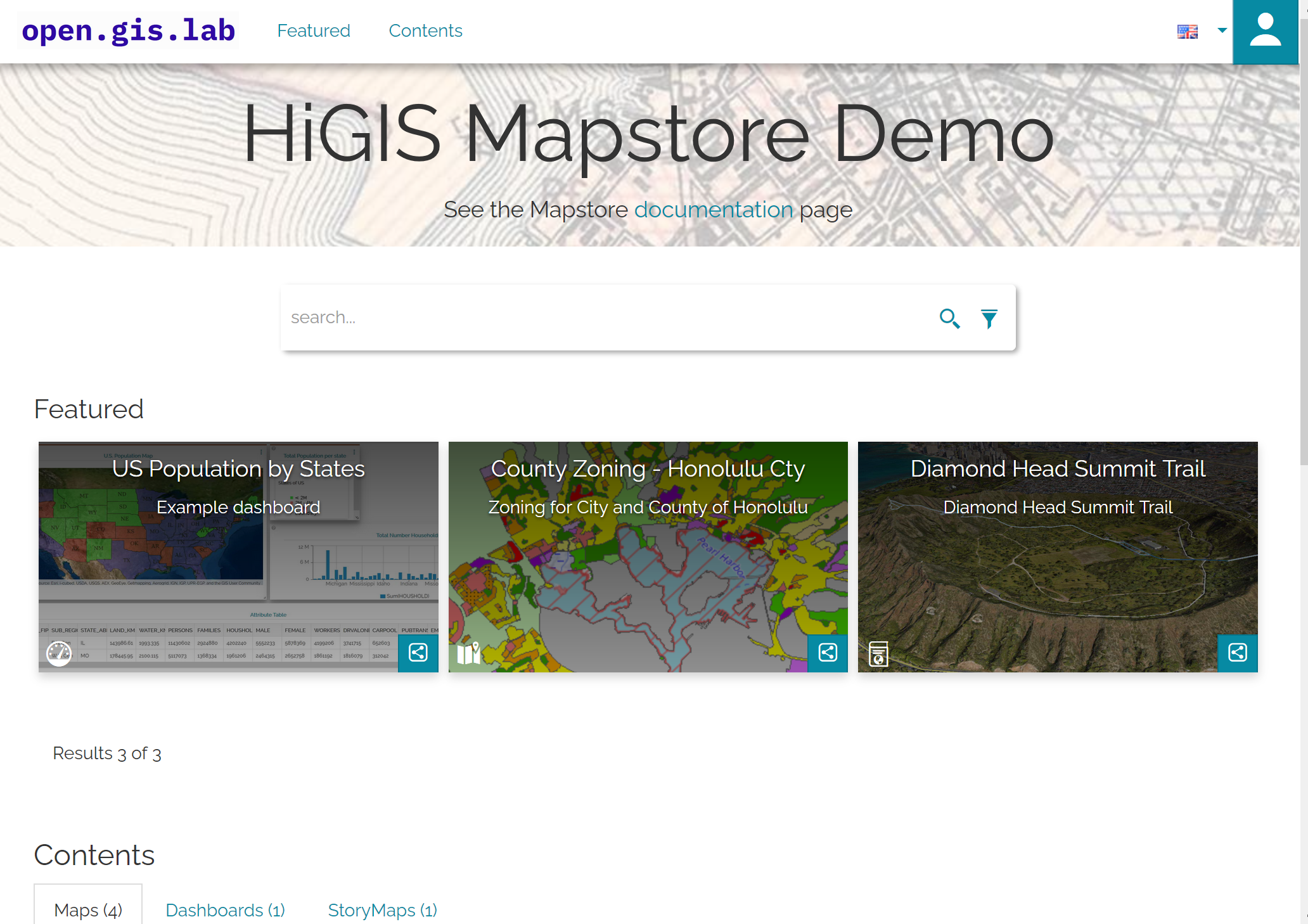
Task: Switch to the StoryMaps (1) tab
Action: [382, 910]
